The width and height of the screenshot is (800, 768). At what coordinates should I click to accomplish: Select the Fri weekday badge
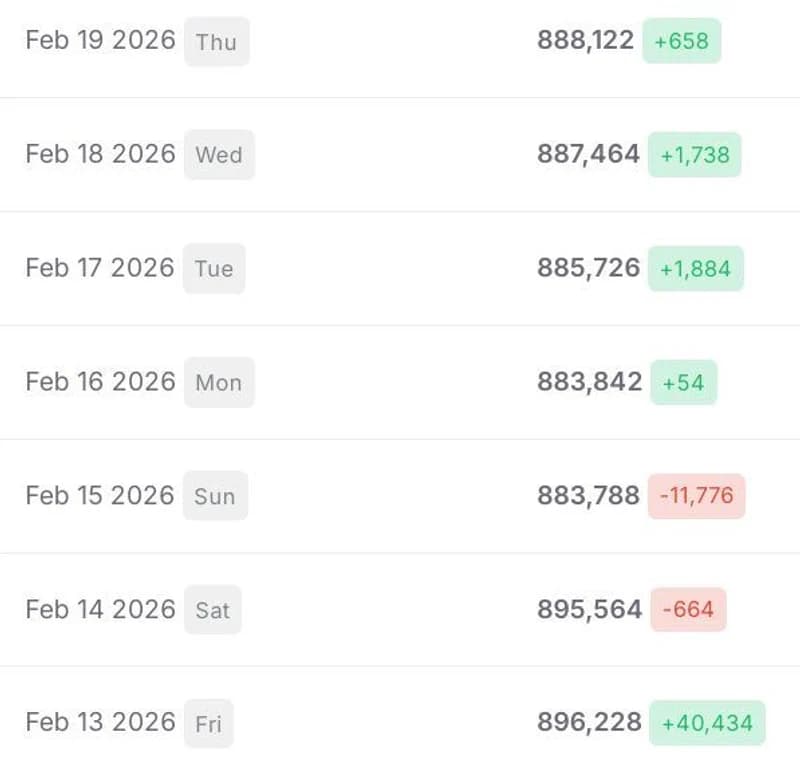pos(209,724)
